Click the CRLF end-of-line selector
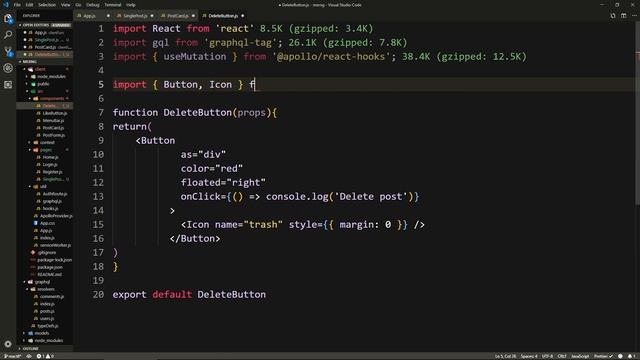Screen dimensions: 640x360 pyautogui.click(x=562, y=356)
